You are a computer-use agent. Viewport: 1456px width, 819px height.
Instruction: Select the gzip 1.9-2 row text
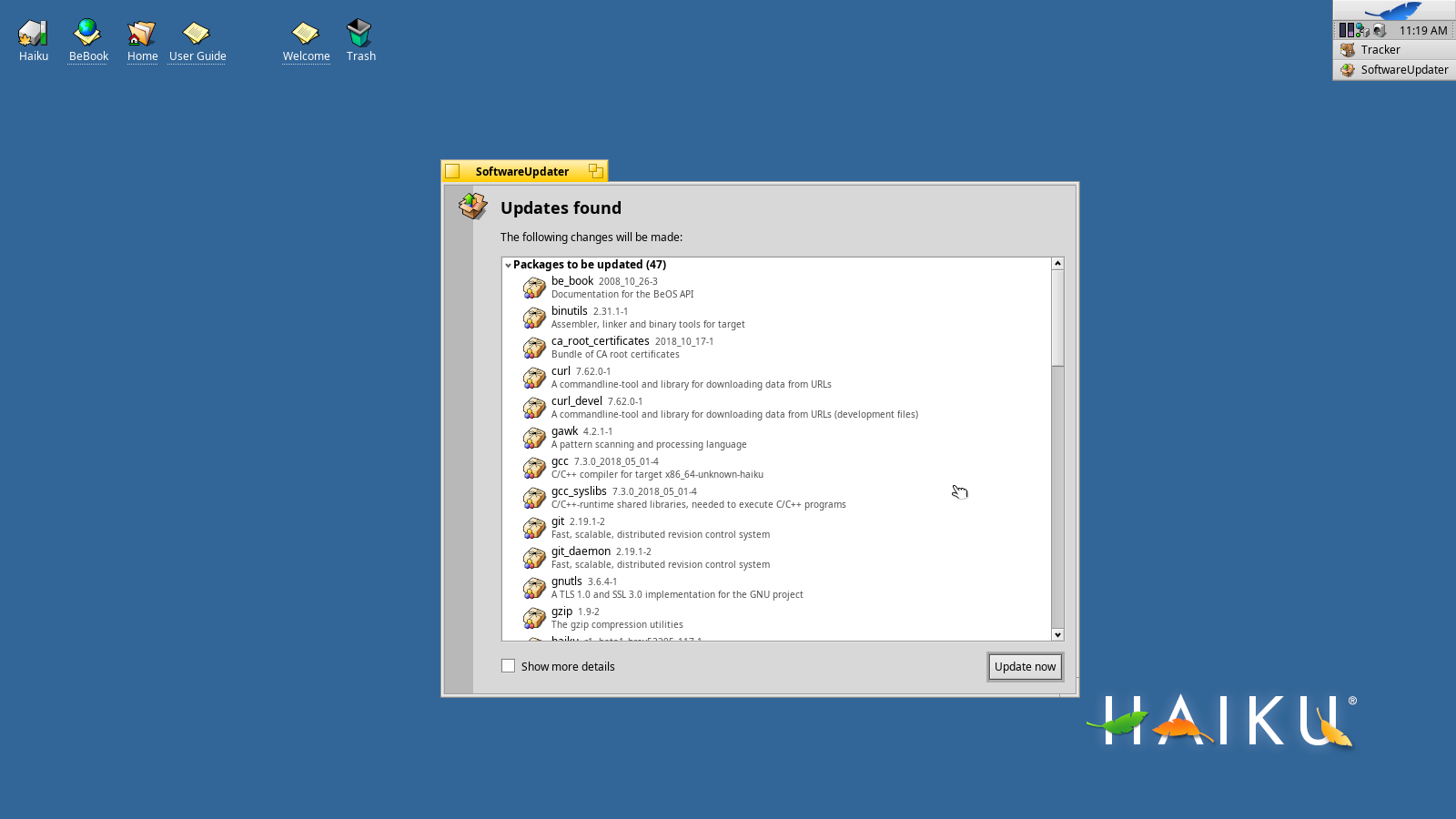575,612
